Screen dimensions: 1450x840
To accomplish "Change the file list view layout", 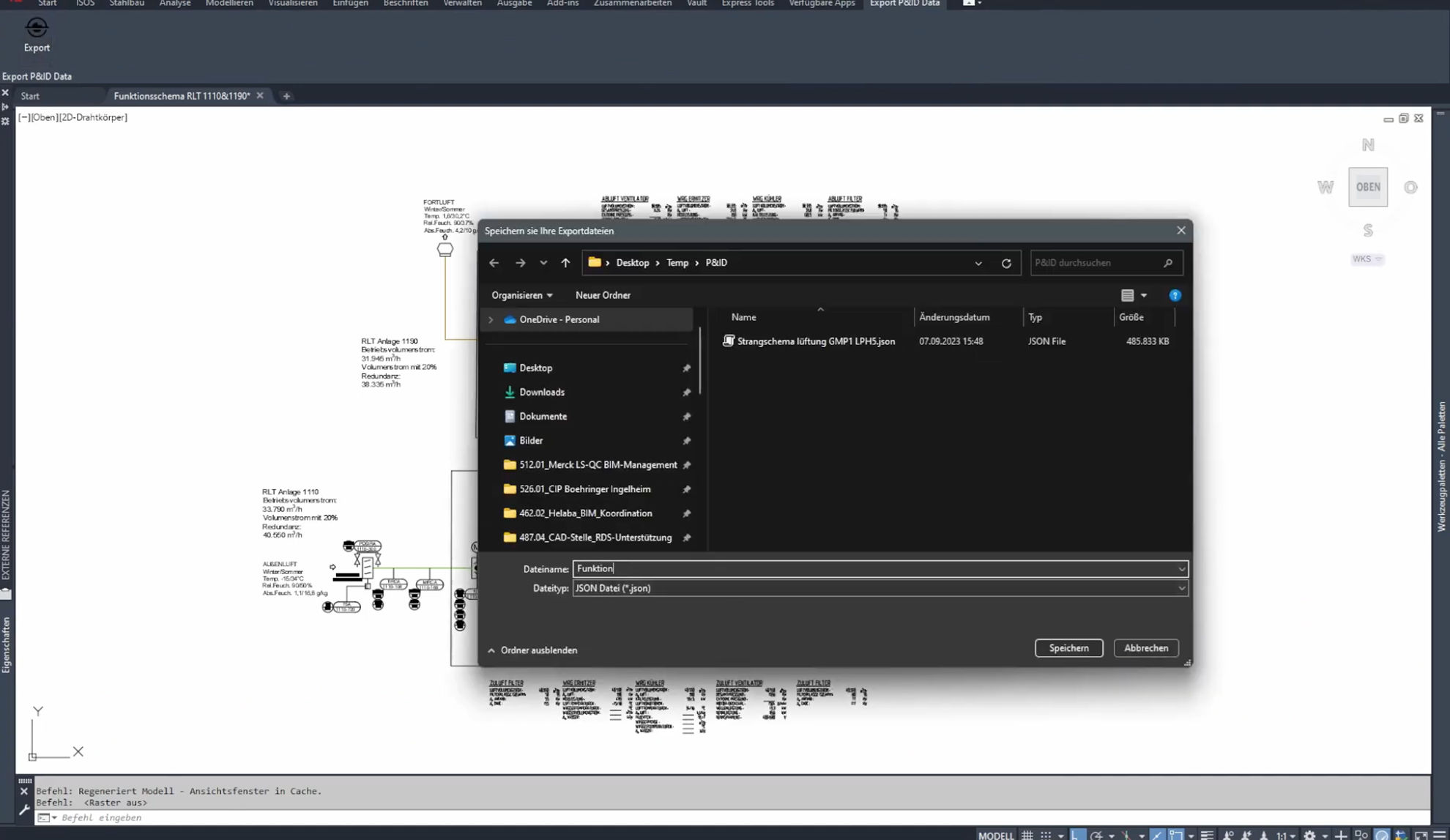I will (x=1127, y=295).
